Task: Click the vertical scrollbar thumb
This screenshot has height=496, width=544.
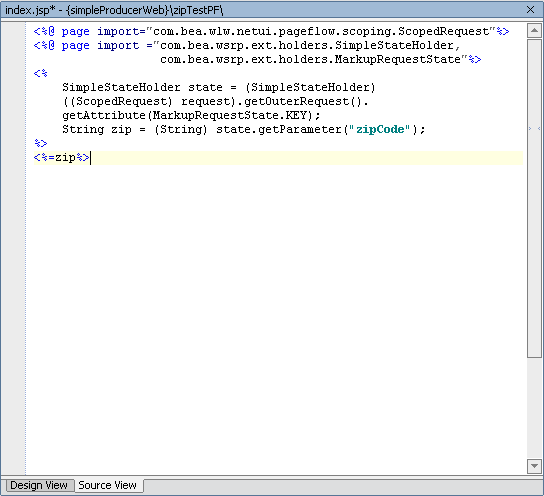Action: [x=534, y=198]
